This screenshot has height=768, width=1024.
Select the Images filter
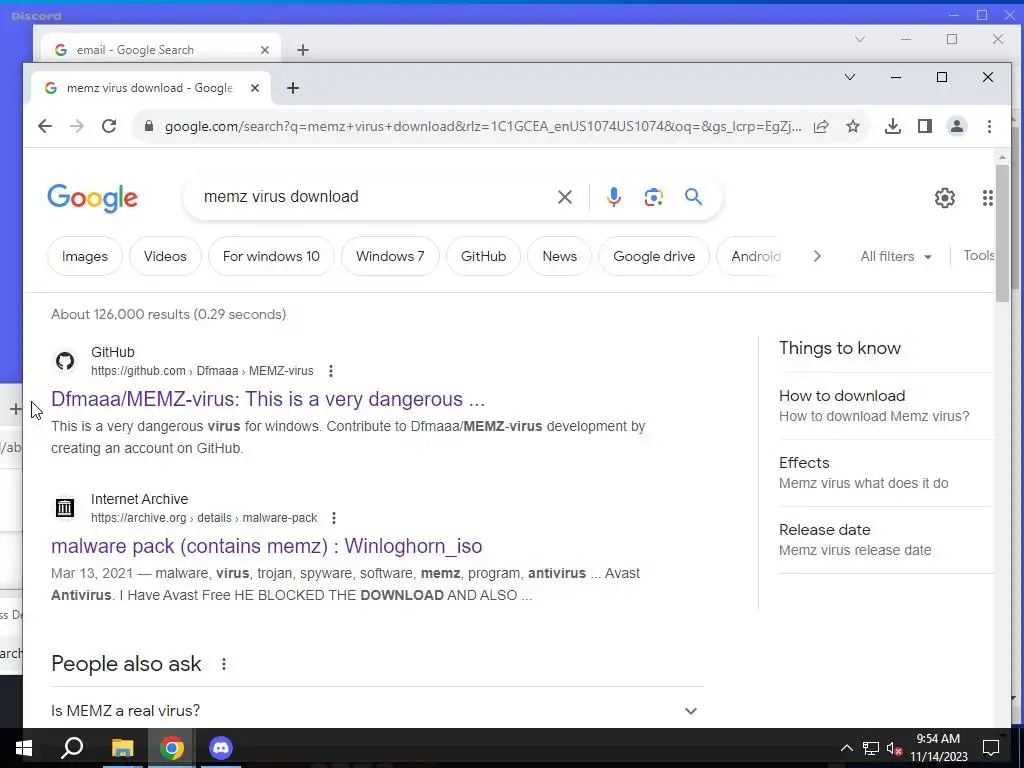coord(85,256)
